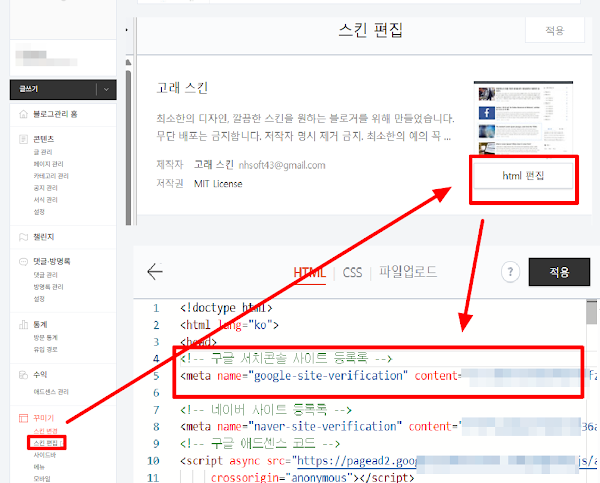Screen dimensions: 600x483
Task: Open 스킨 변경 in sidebar
Action: (45, 431)
